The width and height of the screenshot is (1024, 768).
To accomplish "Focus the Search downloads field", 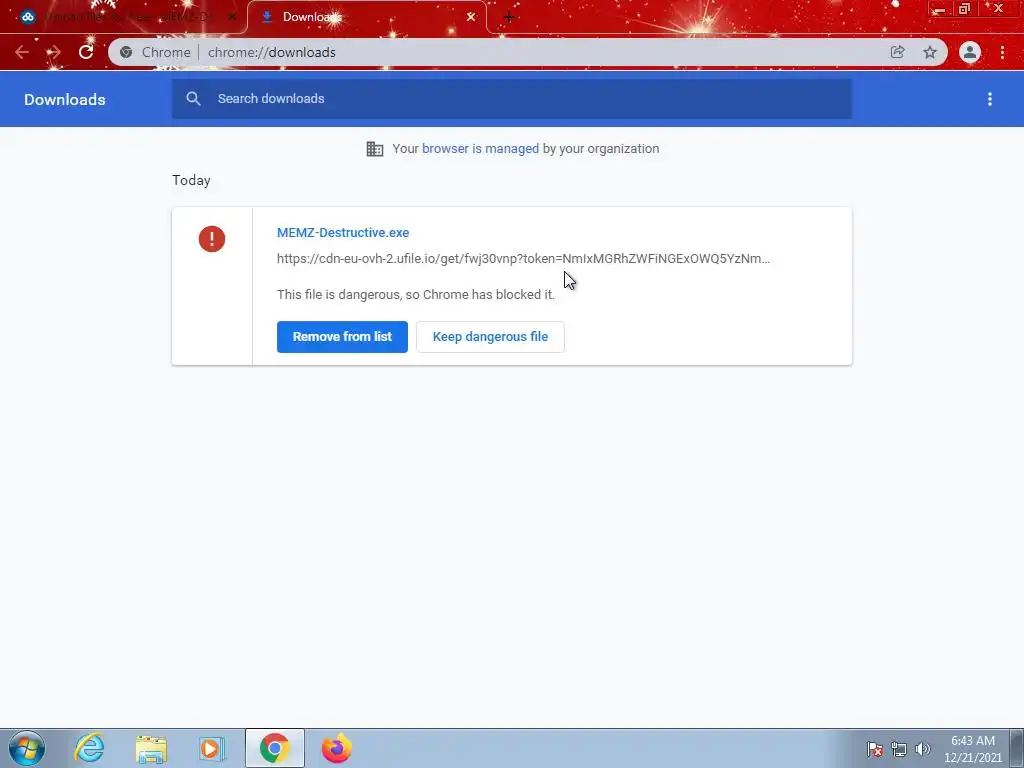I will point(512,99).
